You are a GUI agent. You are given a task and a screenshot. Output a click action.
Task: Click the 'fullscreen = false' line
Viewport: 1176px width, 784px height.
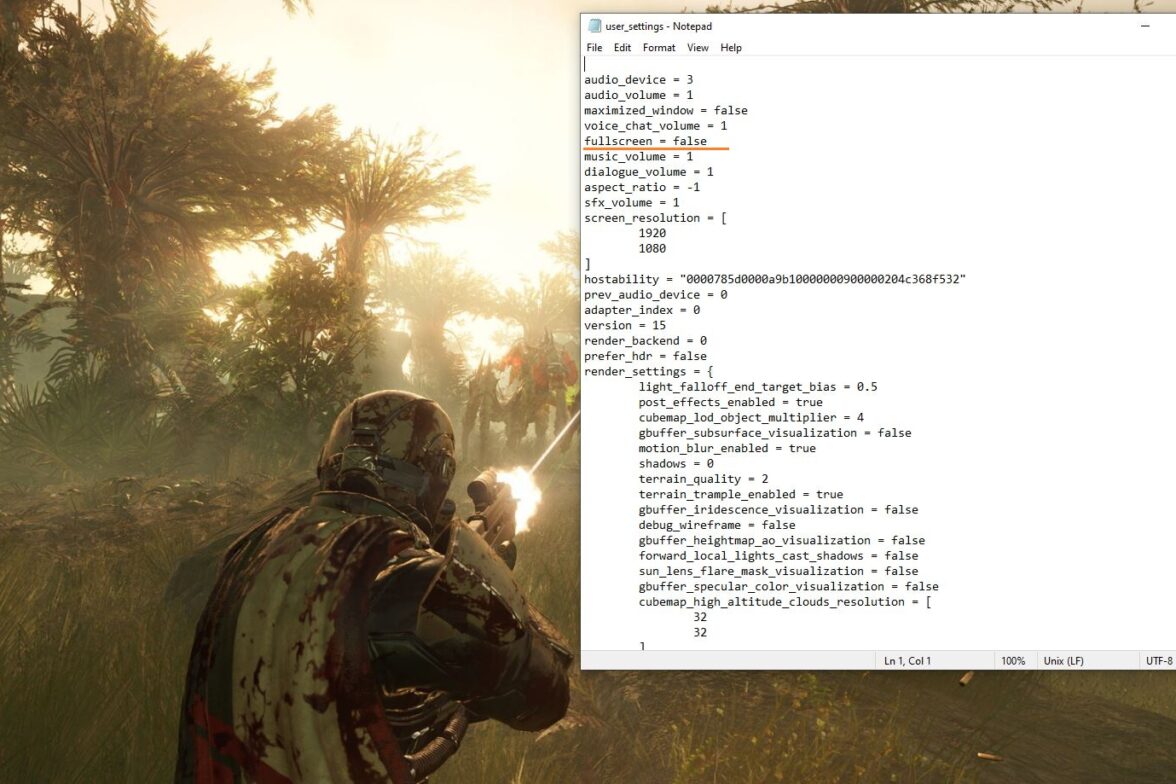(x=645, y=141)
